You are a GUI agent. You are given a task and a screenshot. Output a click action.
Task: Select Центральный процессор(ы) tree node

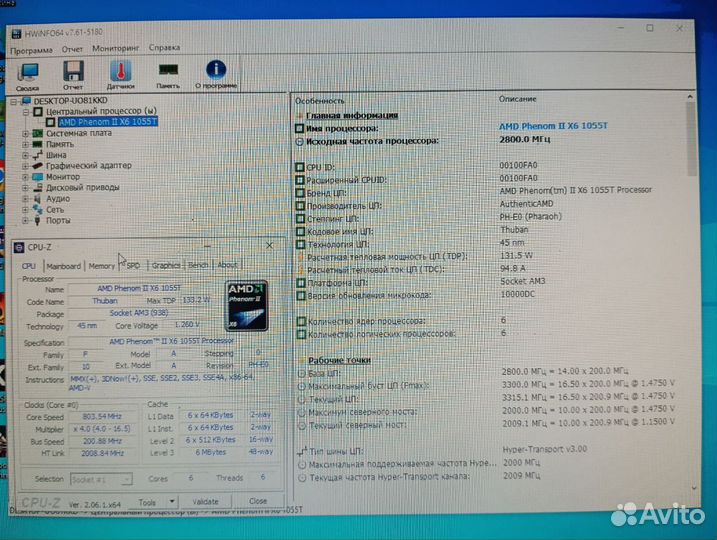pos(101,111)
